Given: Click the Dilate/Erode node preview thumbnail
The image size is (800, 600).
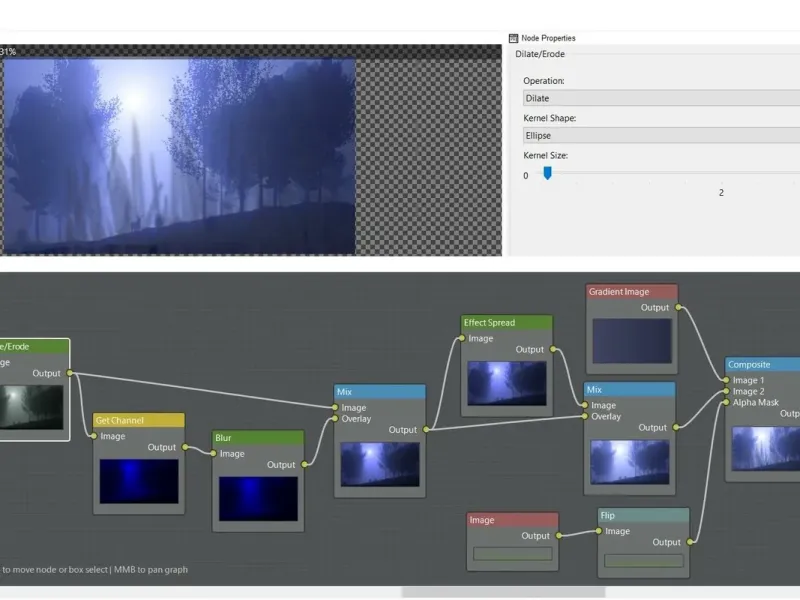Looking at the screenshot, I should (30, 407).
